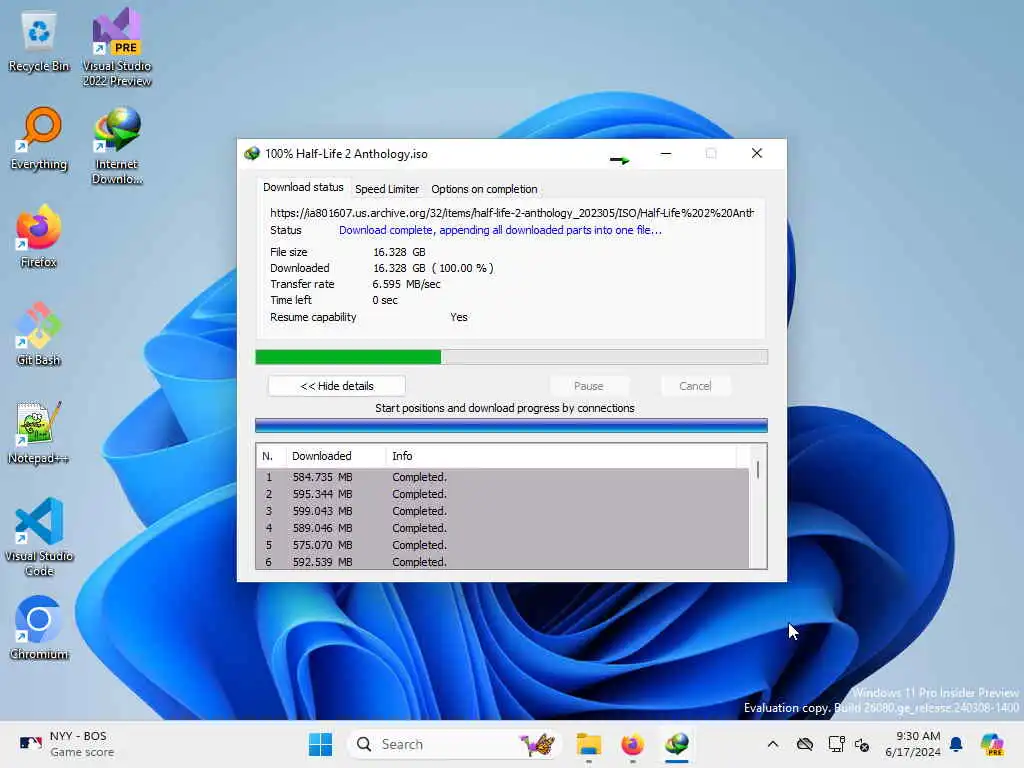Click the 6.595 MB/sec transfer rate value
This screenshot has height=768, width=1024.
click(x=406, y=284)
